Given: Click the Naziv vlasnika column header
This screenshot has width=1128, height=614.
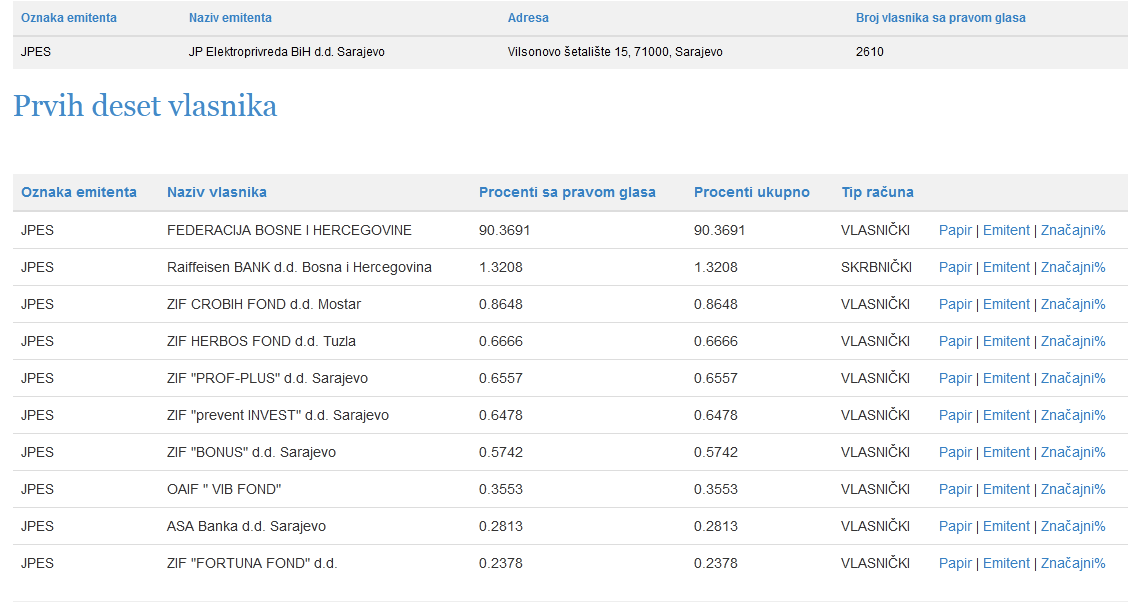Looking at the screenshot, I should pyautogui.click(x=217, y=192).
